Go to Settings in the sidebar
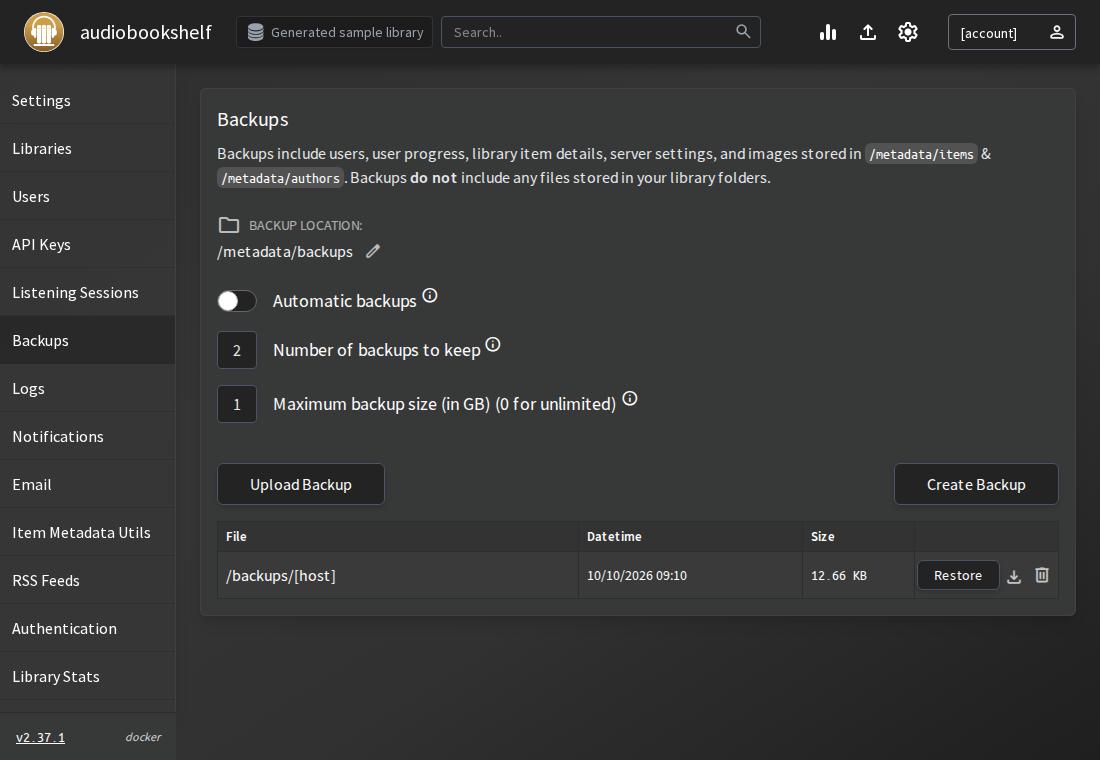The image size is (1100, 760). point(88,100)
